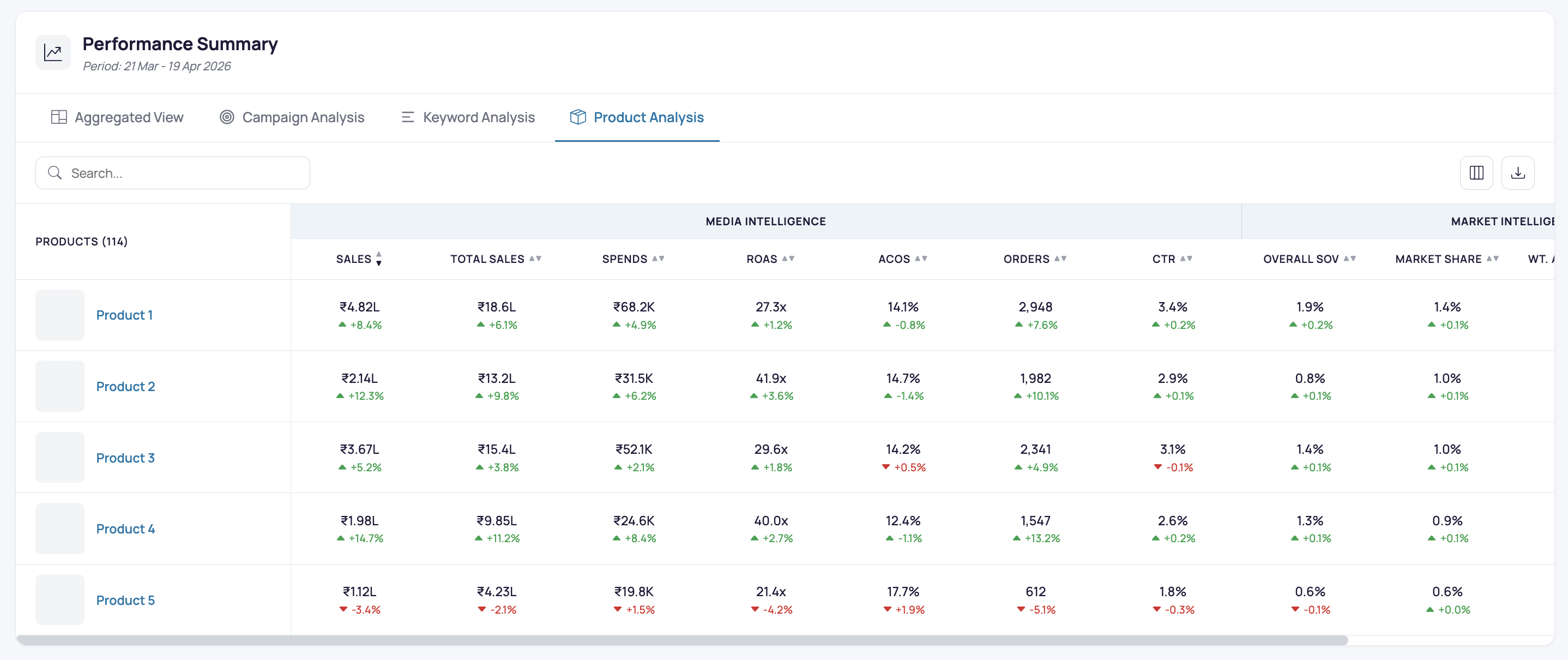The height and width of the screenshot is (660, 1568).
Task: Open the Product 4 link
Action: pos(125,529)
